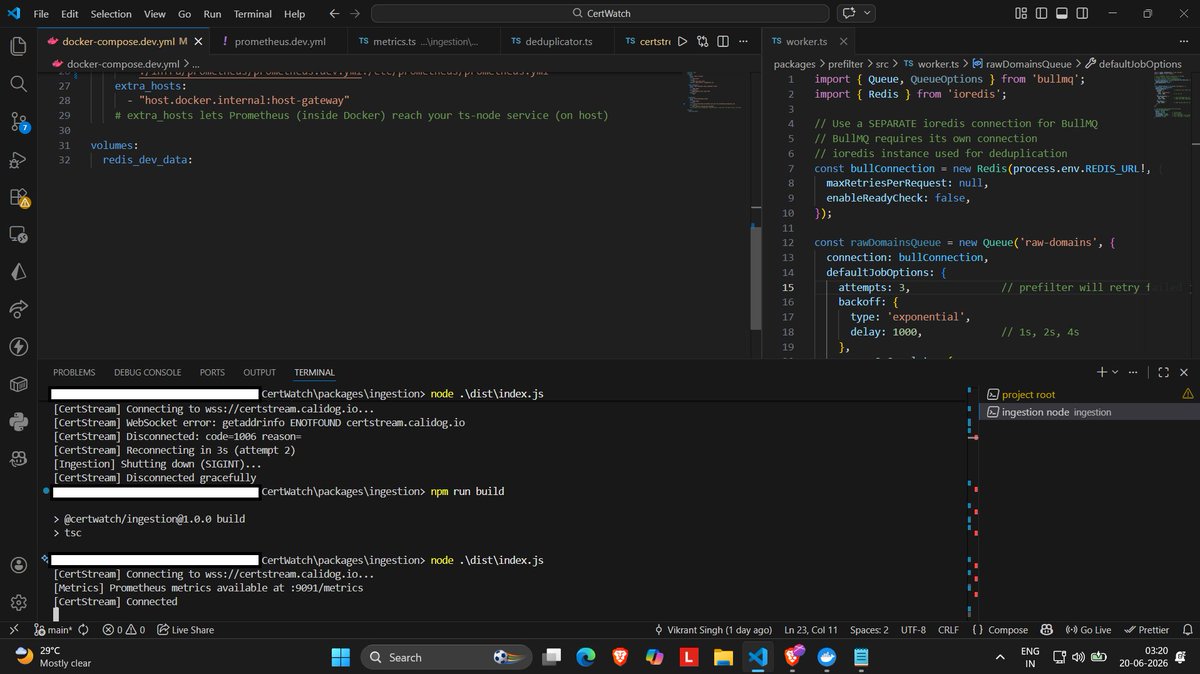Open the Search view in activity bar
Image resolution: width=1200 pixels, height=674 pixels.
coord(18,83)
